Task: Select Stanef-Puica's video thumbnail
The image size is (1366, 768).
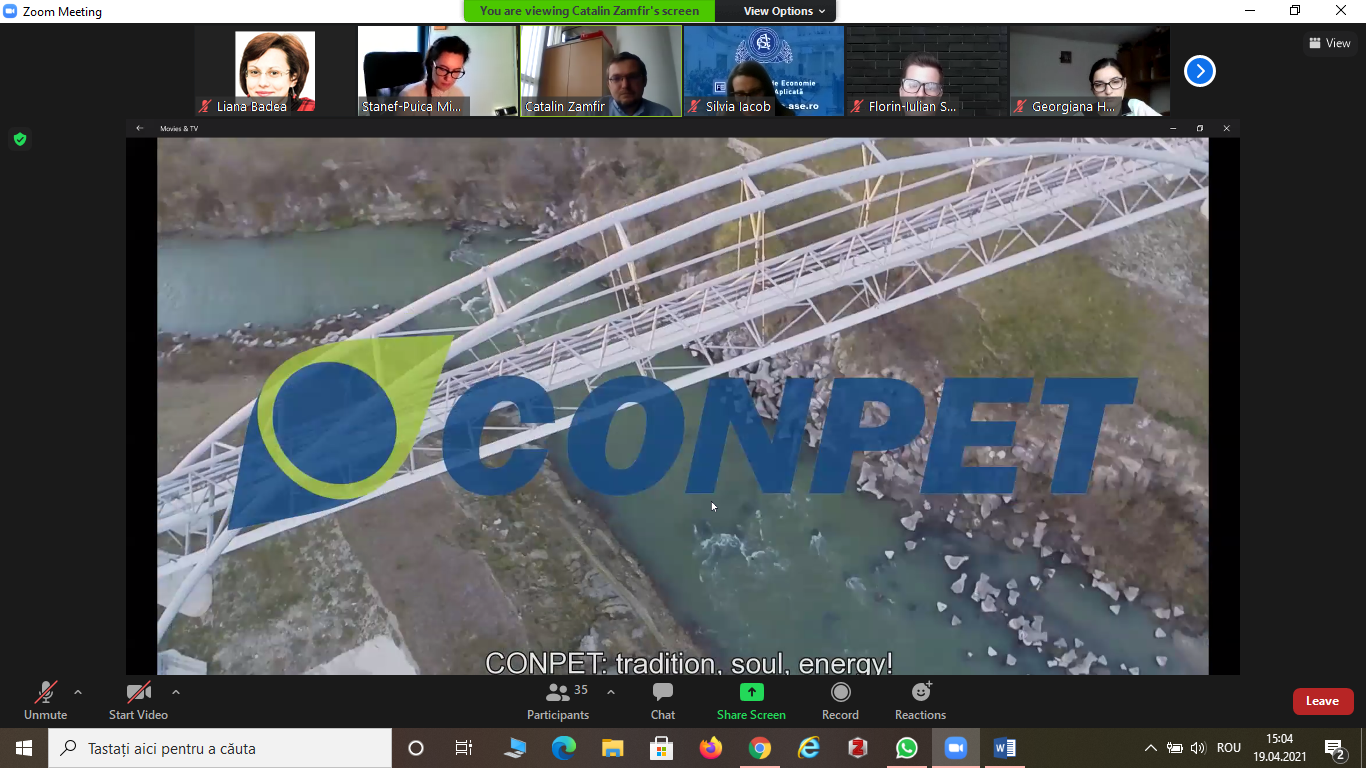Action: tap(438, 71)
